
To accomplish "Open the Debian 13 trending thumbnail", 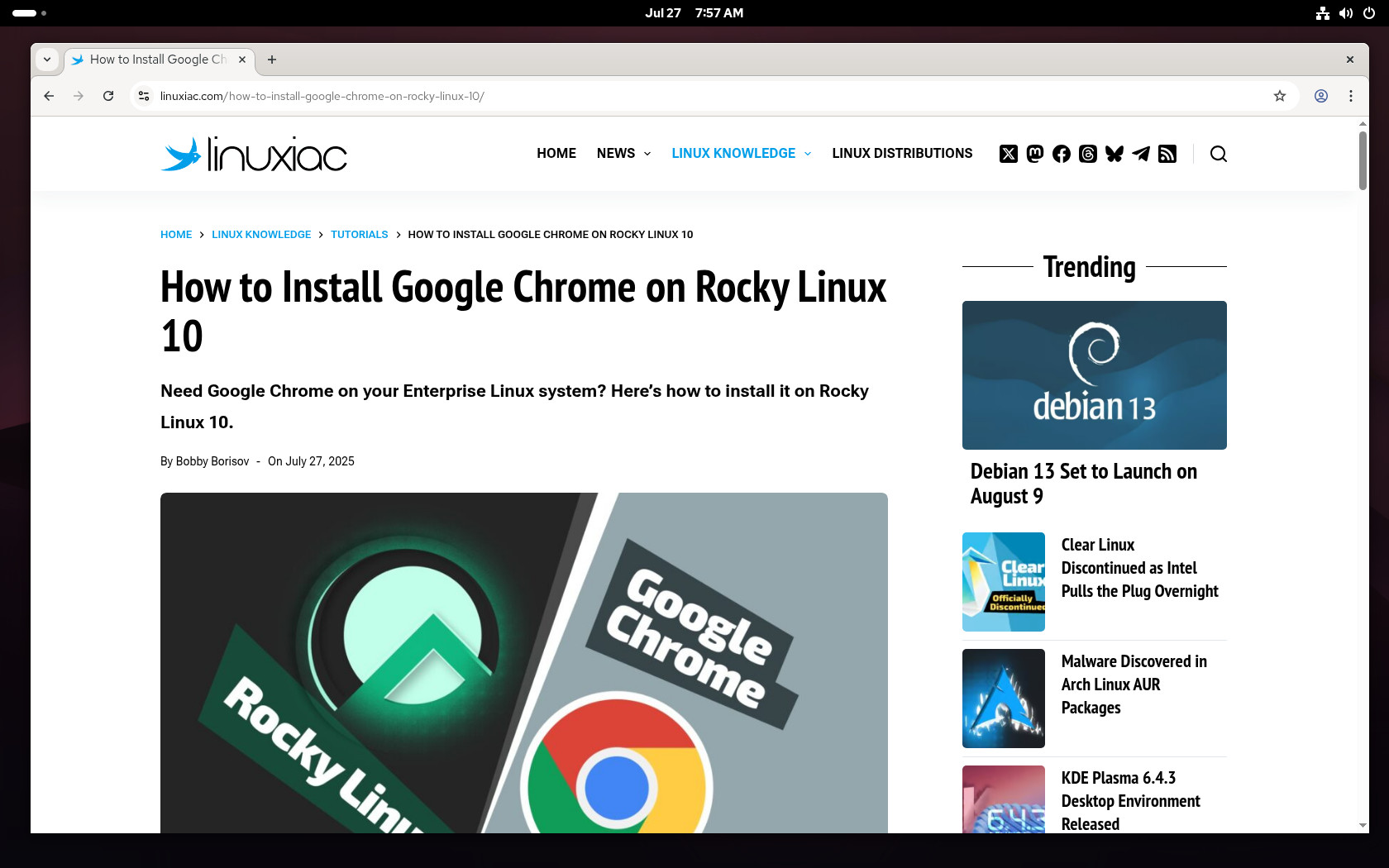I will 1095,375.
